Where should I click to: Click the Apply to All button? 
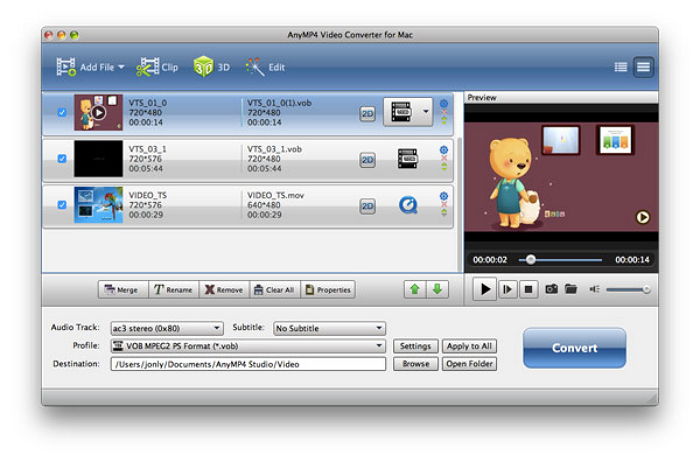[x=469, y=346]
